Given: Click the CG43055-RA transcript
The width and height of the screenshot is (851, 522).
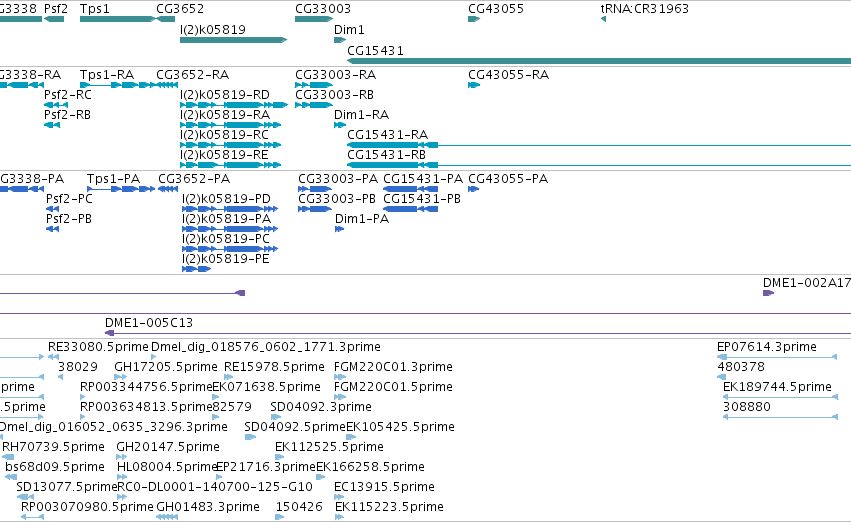Looking at the screenshot, I should point(474,85).
